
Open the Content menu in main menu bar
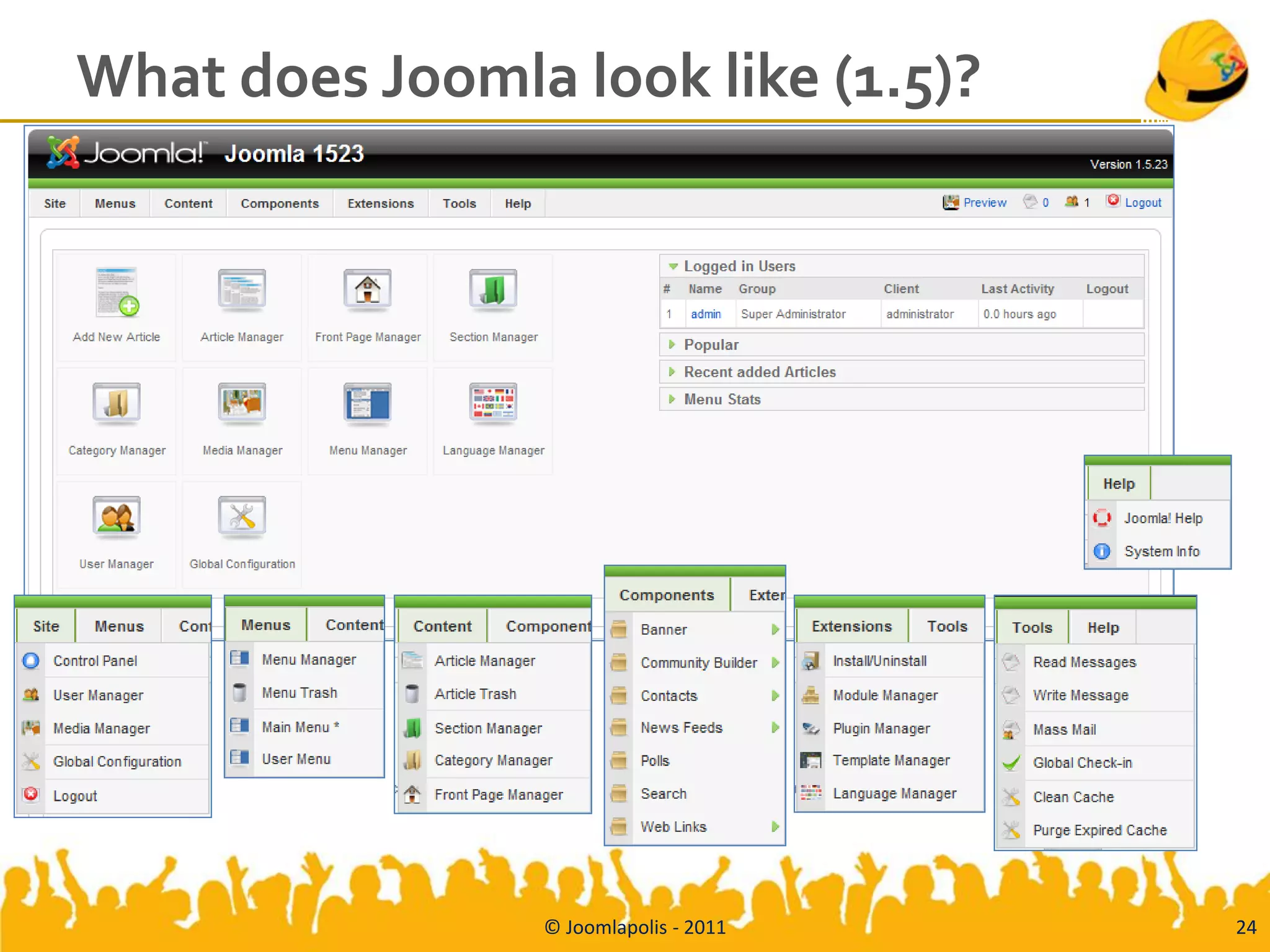pos(189,203)
